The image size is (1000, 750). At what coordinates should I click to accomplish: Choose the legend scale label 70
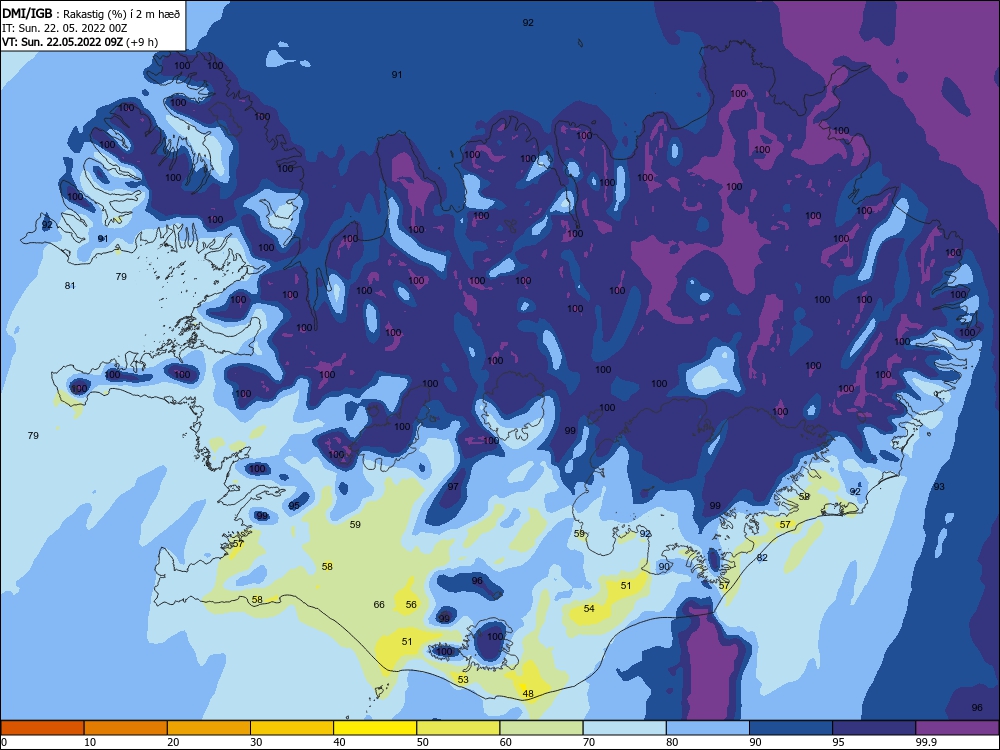point(589,742)
